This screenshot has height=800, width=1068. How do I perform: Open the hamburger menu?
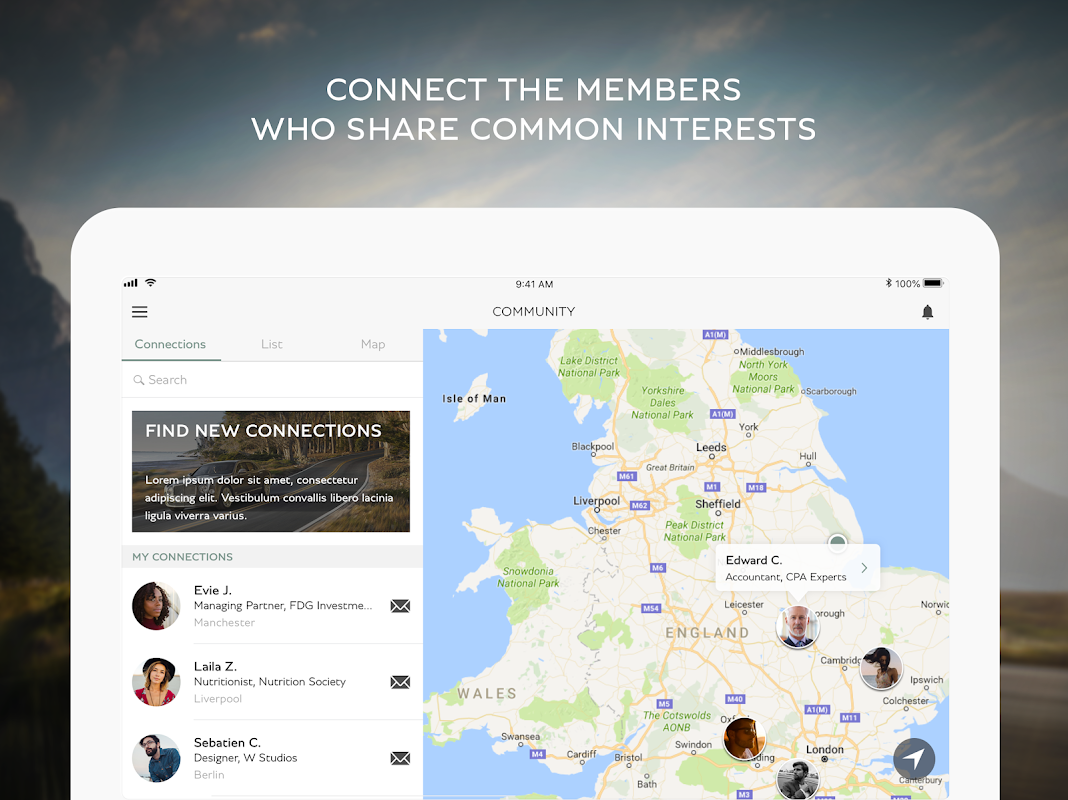tap(140, 312)
